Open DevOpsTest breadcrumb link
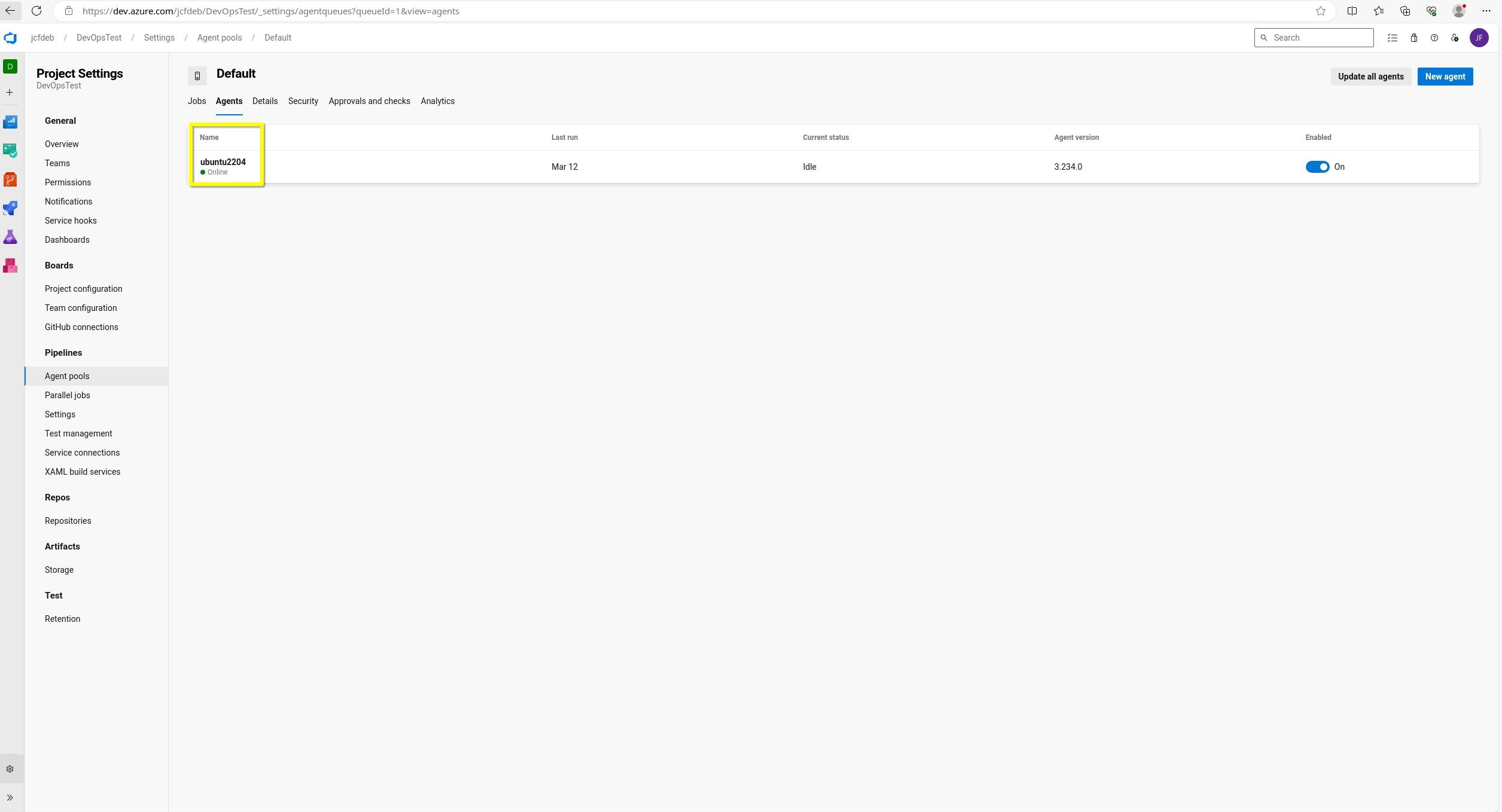1502x812 pixels. [x=99, y=38]
